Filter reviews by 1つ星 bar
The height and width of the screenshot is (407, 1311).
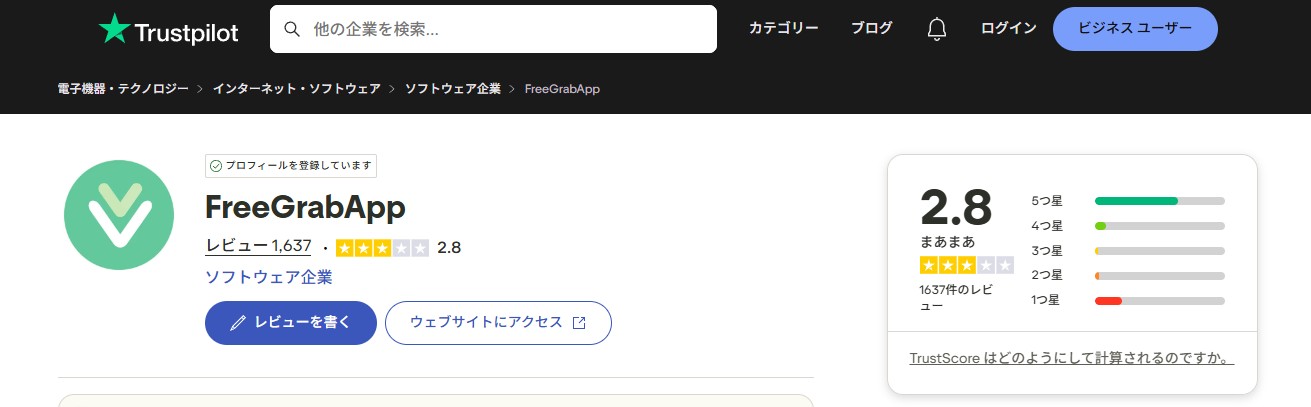click(1159, 300)
